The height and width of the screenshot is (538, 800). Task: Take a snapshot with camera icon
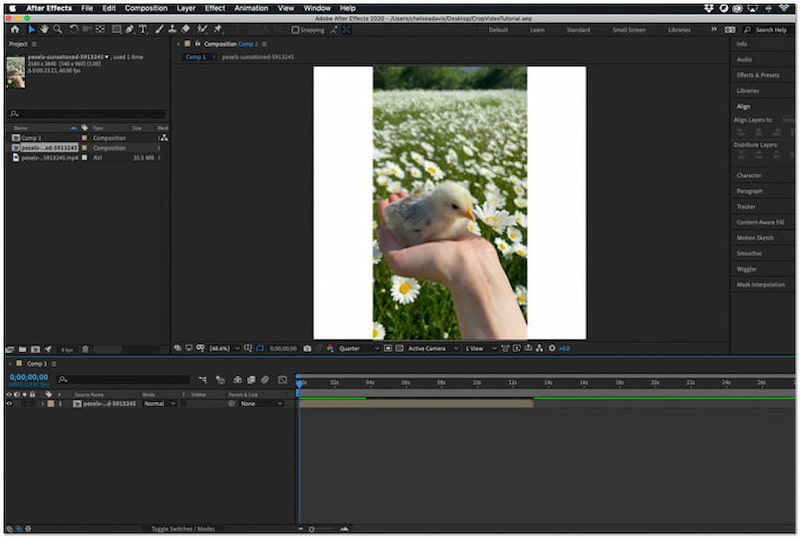307,348
